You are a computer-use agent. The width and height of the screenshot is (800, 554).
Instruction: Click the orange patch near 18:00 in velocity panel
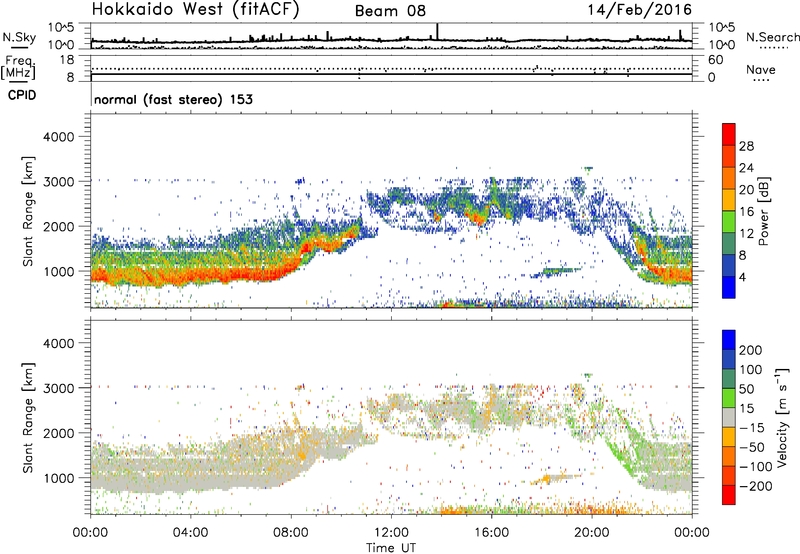point(547,479)
